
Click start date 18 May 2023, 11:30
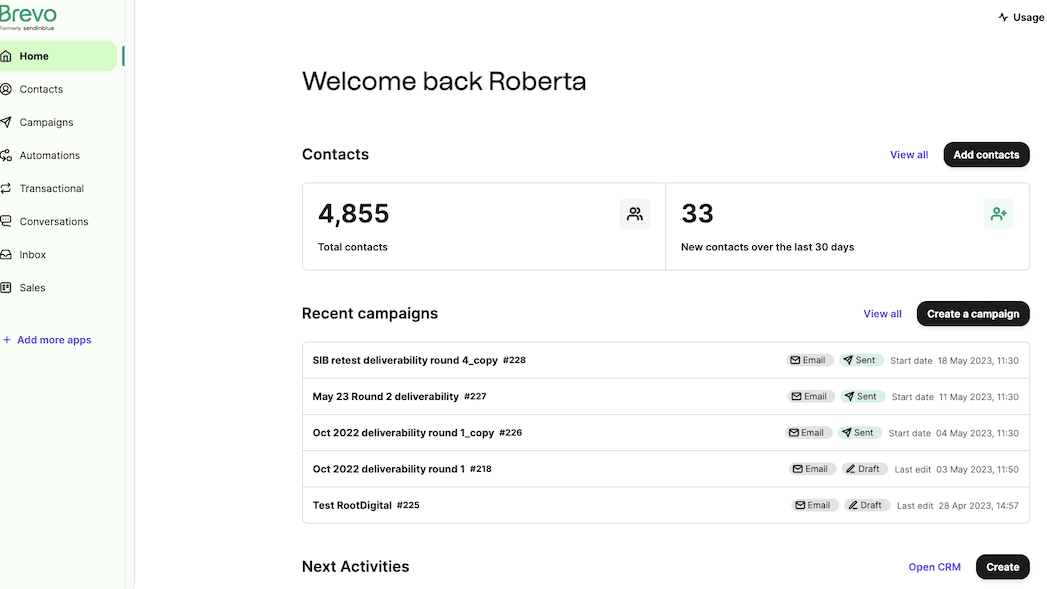pos(978,361)
